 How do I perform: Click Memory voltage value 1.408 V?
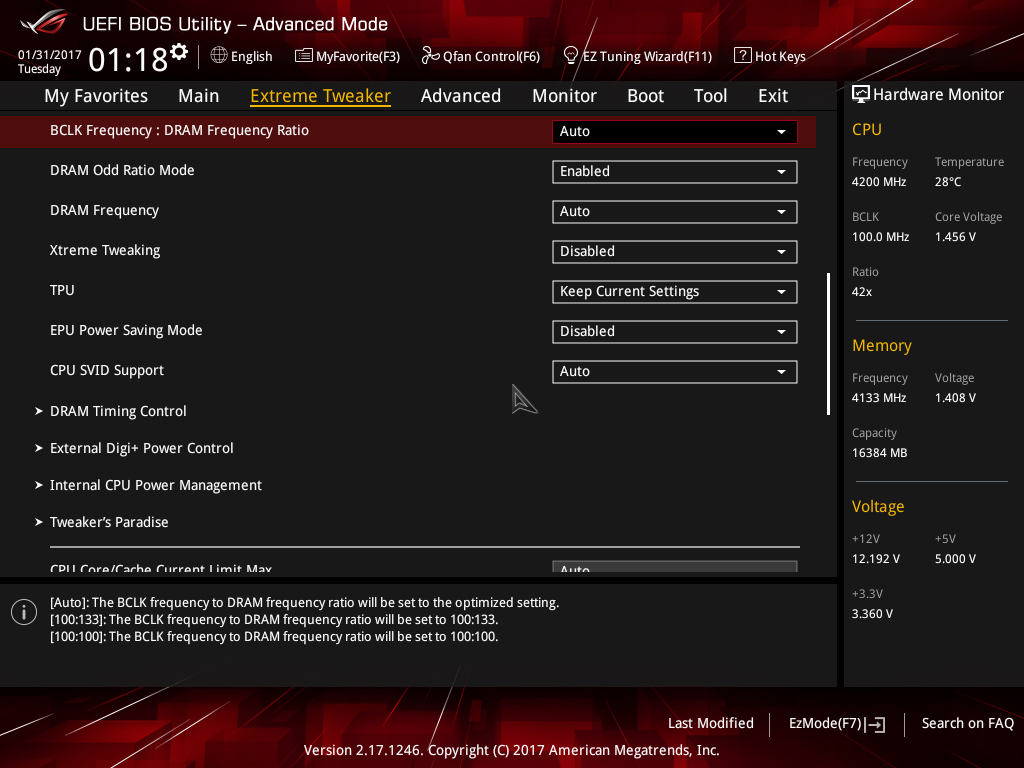pyautogui.click(x=955, y=398)
